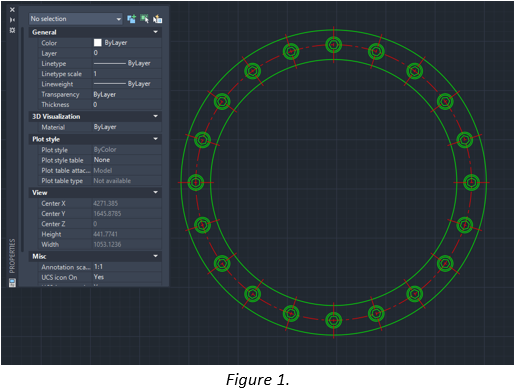
Task: Collapse the General section
Action: [x=155, y=32]
